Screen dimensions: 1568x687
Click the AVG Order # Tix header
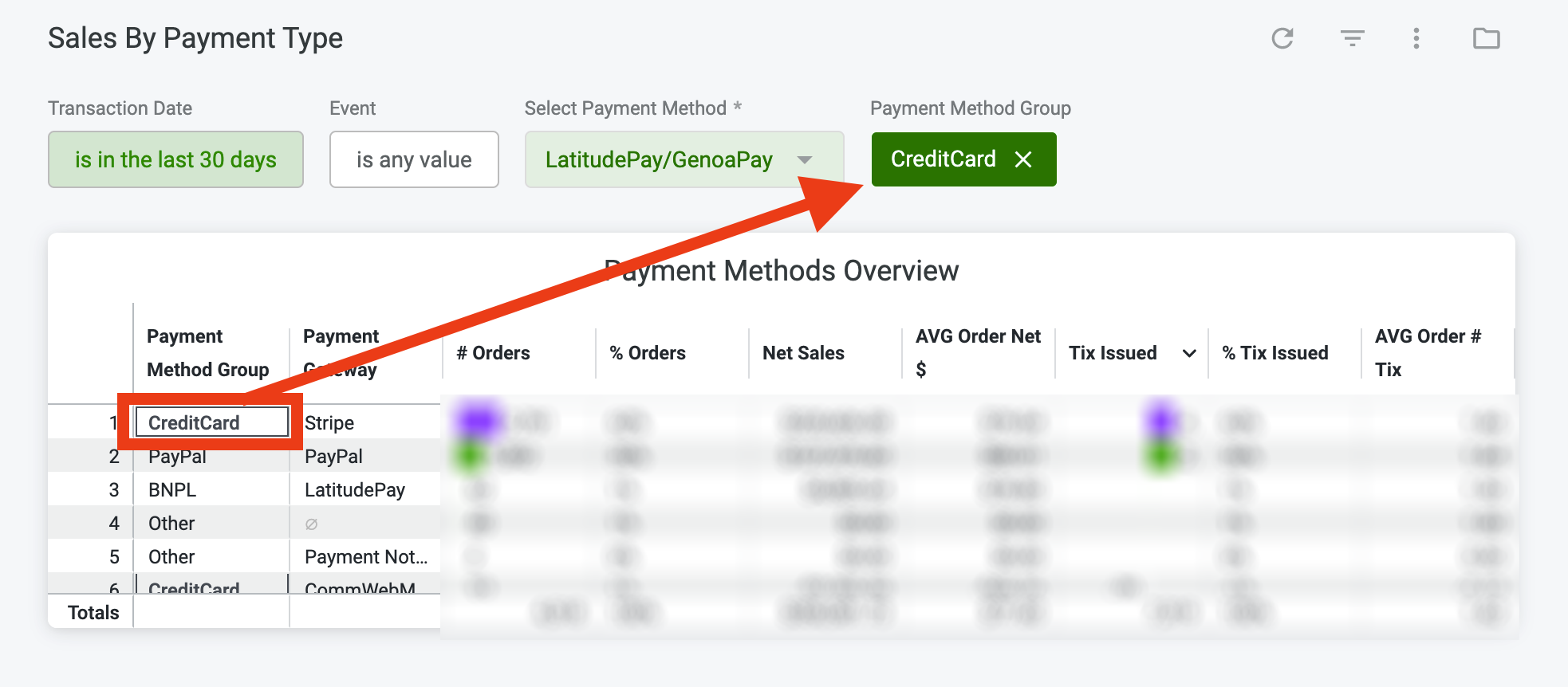click(x=1428, y=353)
